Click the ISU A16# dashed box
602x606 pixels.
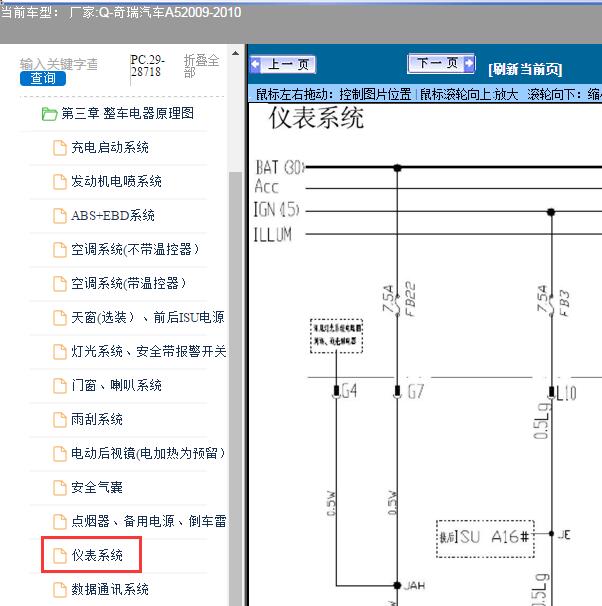[x=485, y=538]
